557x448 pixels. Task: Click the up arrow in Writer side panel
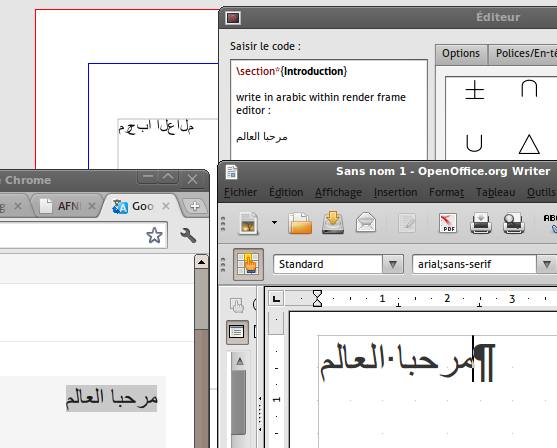[240, 362]
